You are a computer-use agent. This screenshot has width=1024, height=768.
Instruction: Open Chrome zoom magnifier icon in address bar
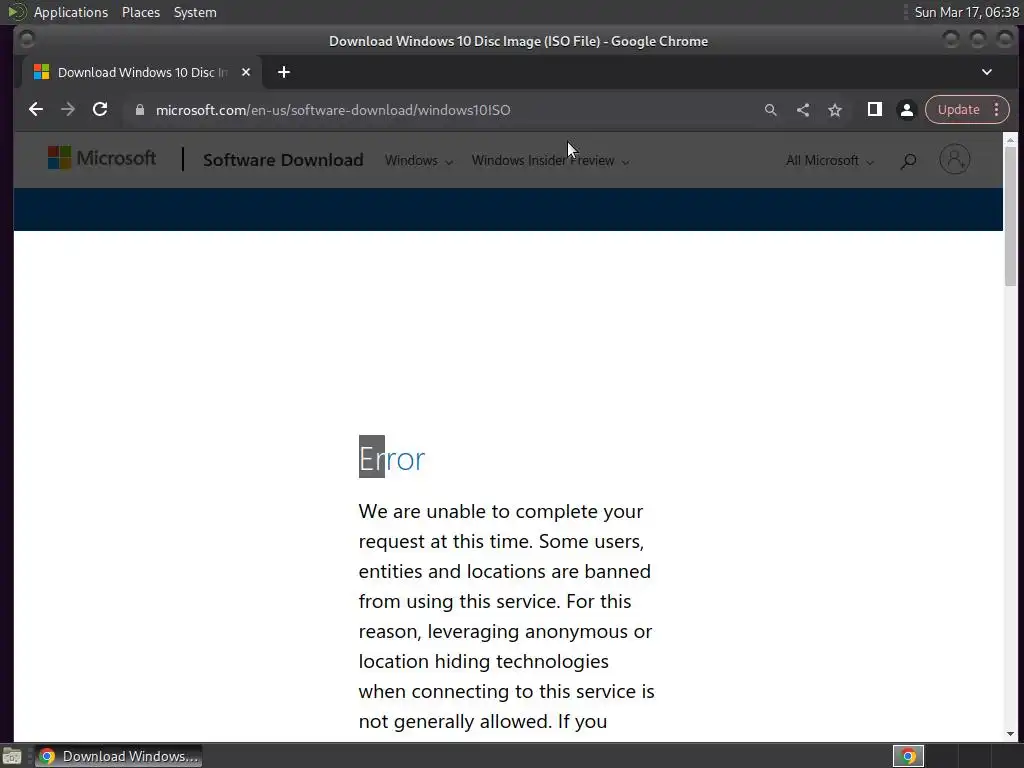771,110
